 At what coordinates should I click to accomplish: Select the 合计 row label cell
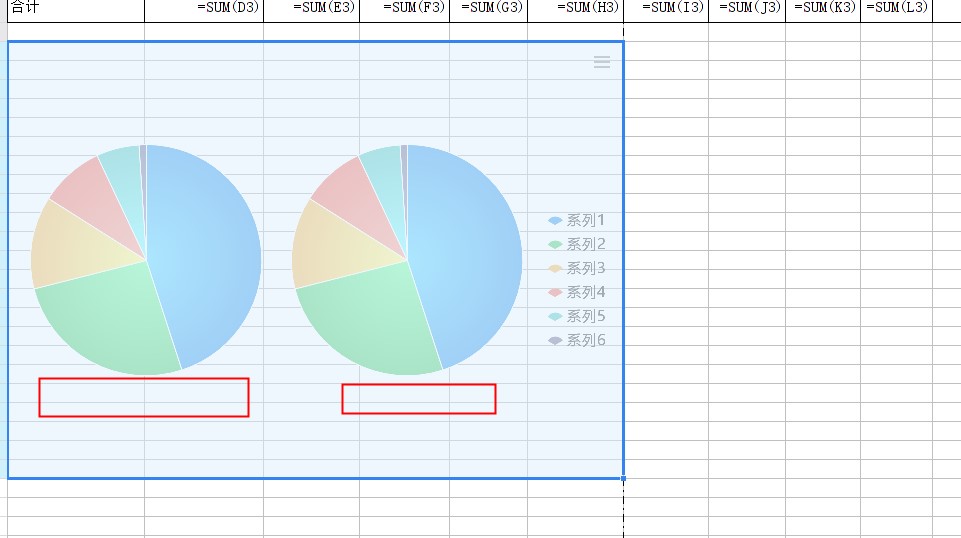(x=76, y=11)
